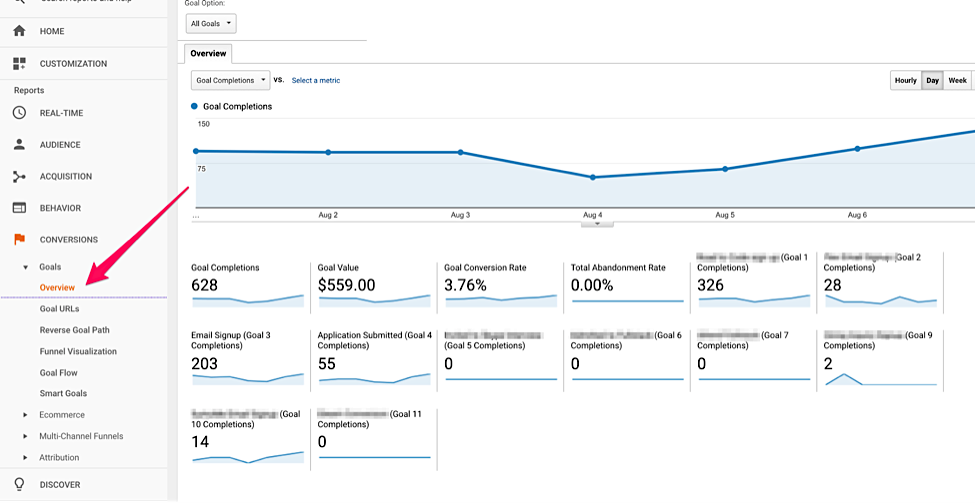Click the Real-Time clock icon
Screen dimensions: 975x503
click(19, 113)
